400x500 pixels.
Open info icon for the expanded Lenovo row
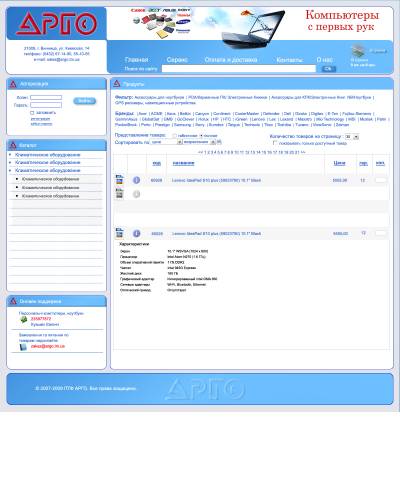pos(136,234)
